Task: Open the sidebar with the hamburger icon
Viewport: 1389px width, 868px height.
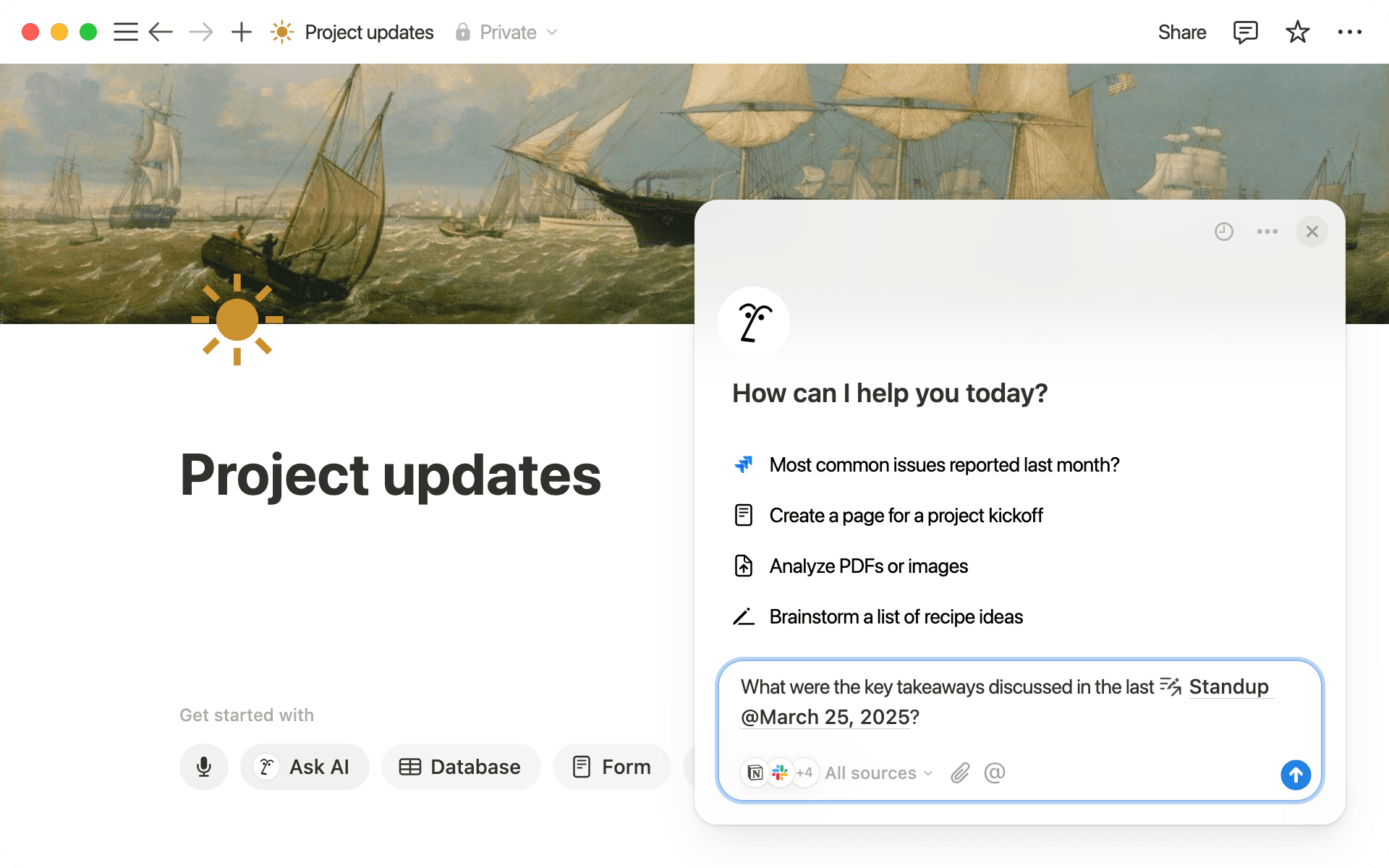Action: [125, 32]
